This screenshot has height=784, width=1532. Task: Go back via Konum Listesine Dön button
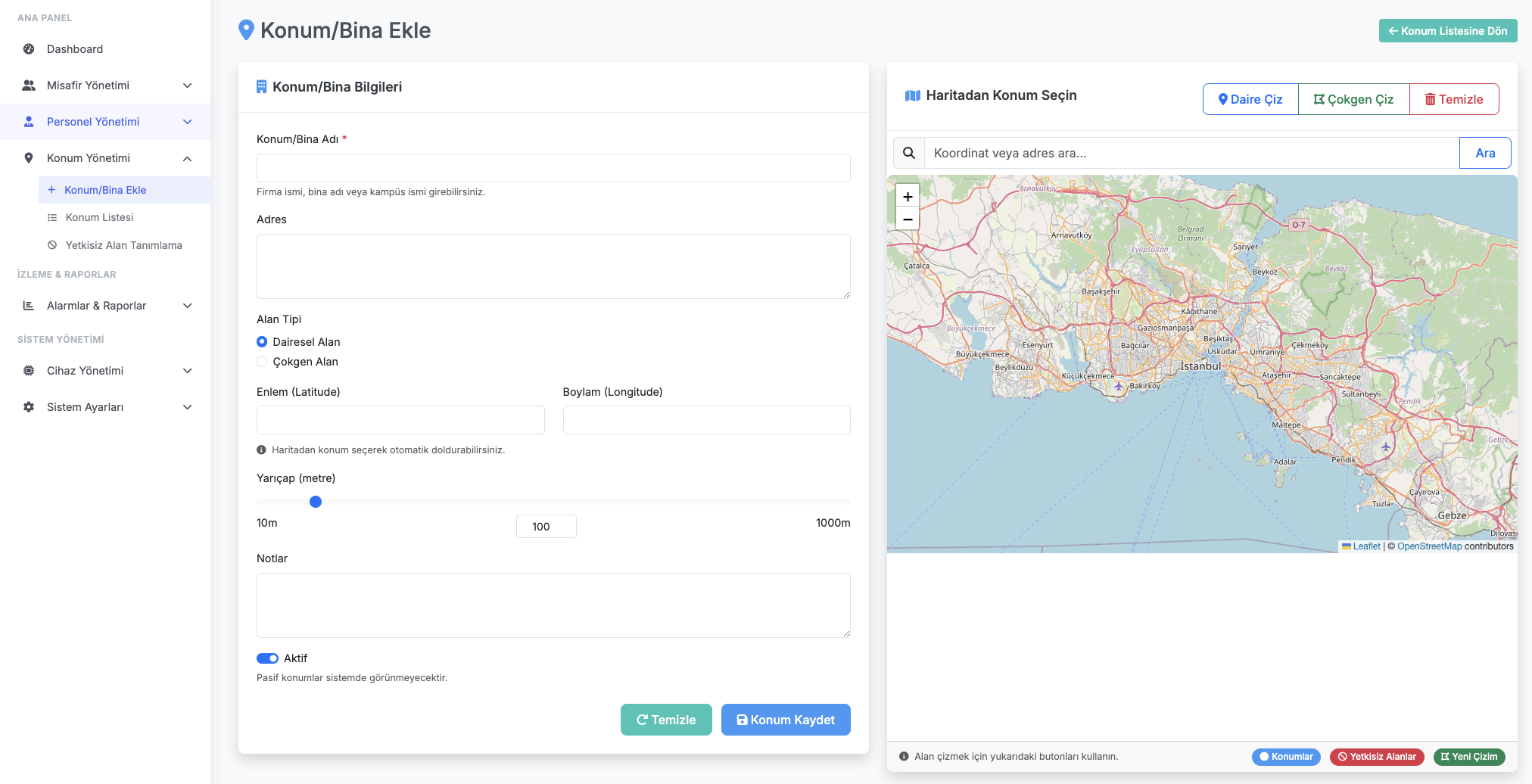coord(1448,31)
